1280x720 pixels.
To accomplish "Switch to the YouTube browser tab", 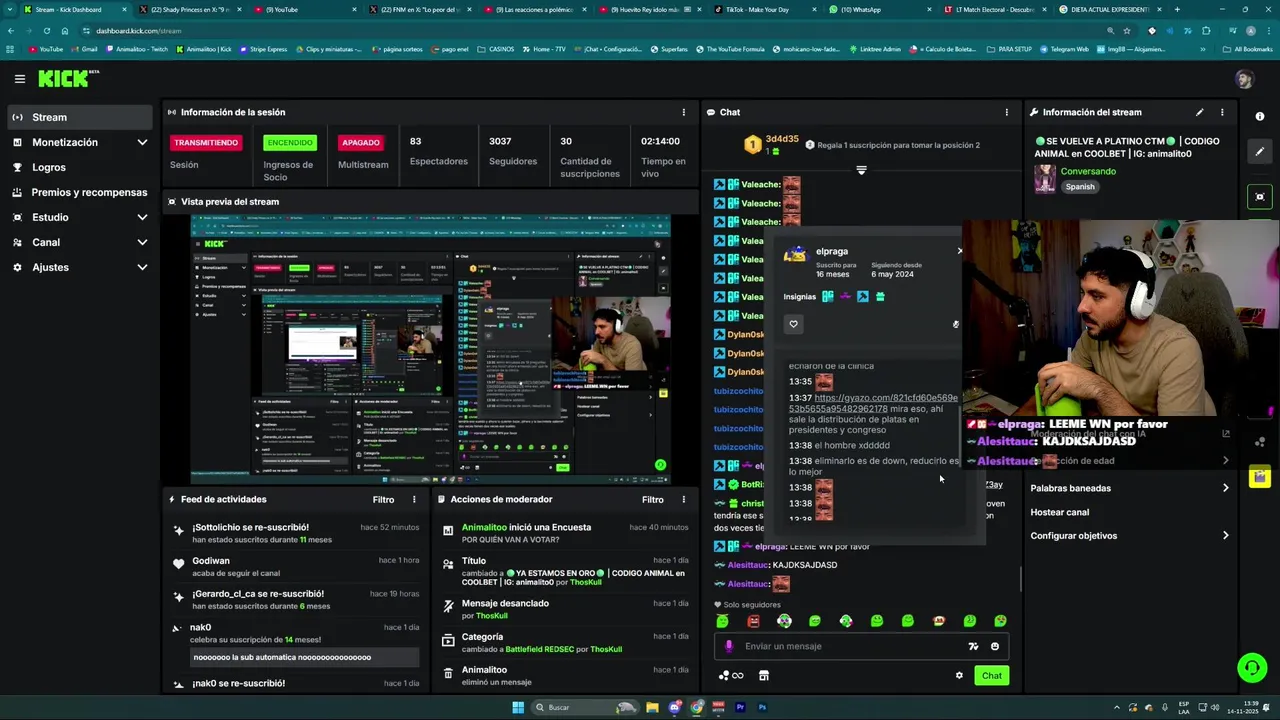I will (305, 9).
